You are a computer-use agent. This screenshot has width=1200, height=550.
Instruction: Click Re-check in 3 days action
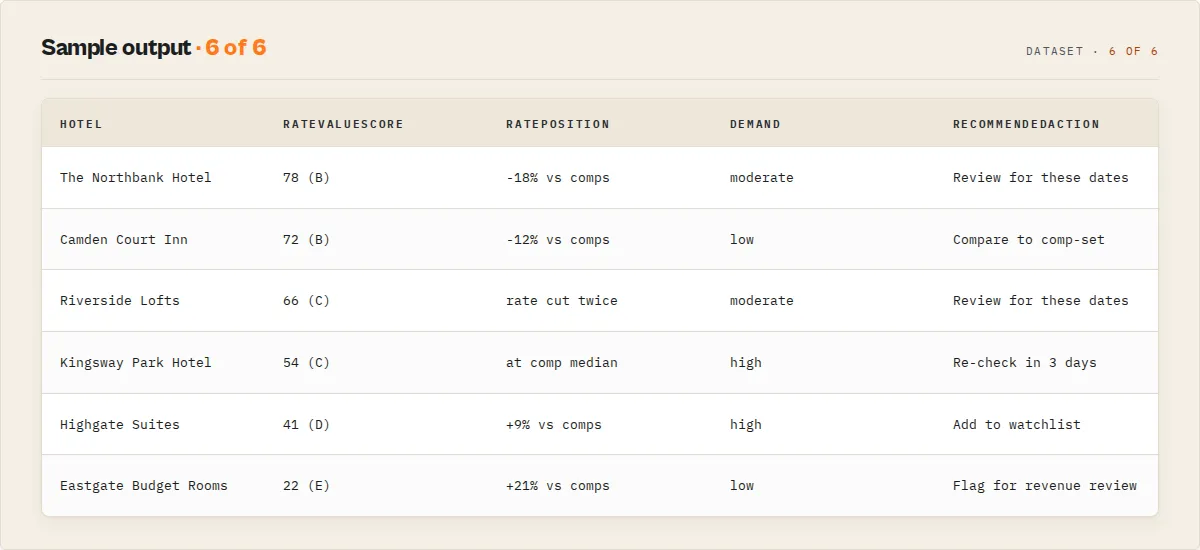tap(1025, 363)
